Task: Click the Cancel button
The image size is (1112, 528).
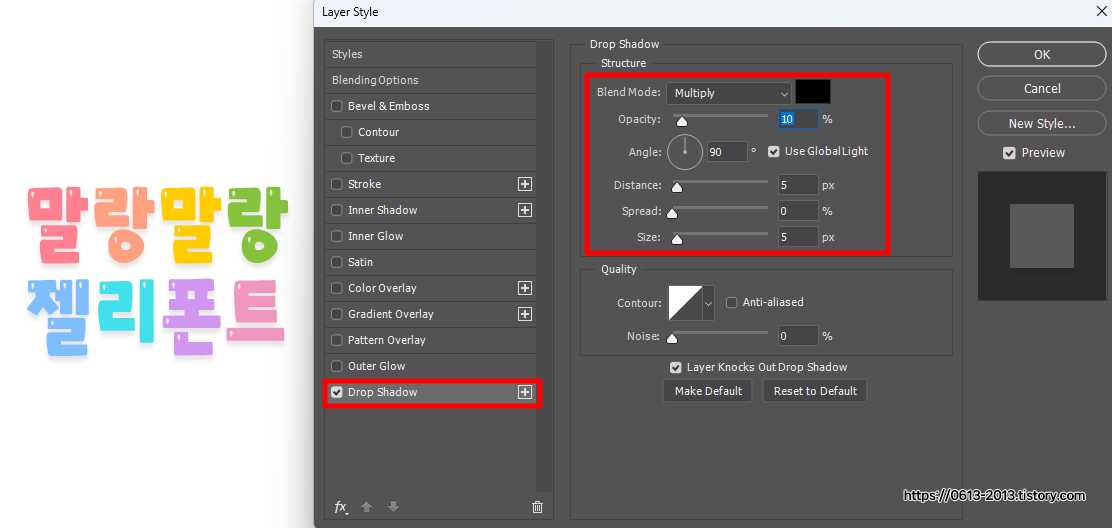Action: [x=1042, y=89]
